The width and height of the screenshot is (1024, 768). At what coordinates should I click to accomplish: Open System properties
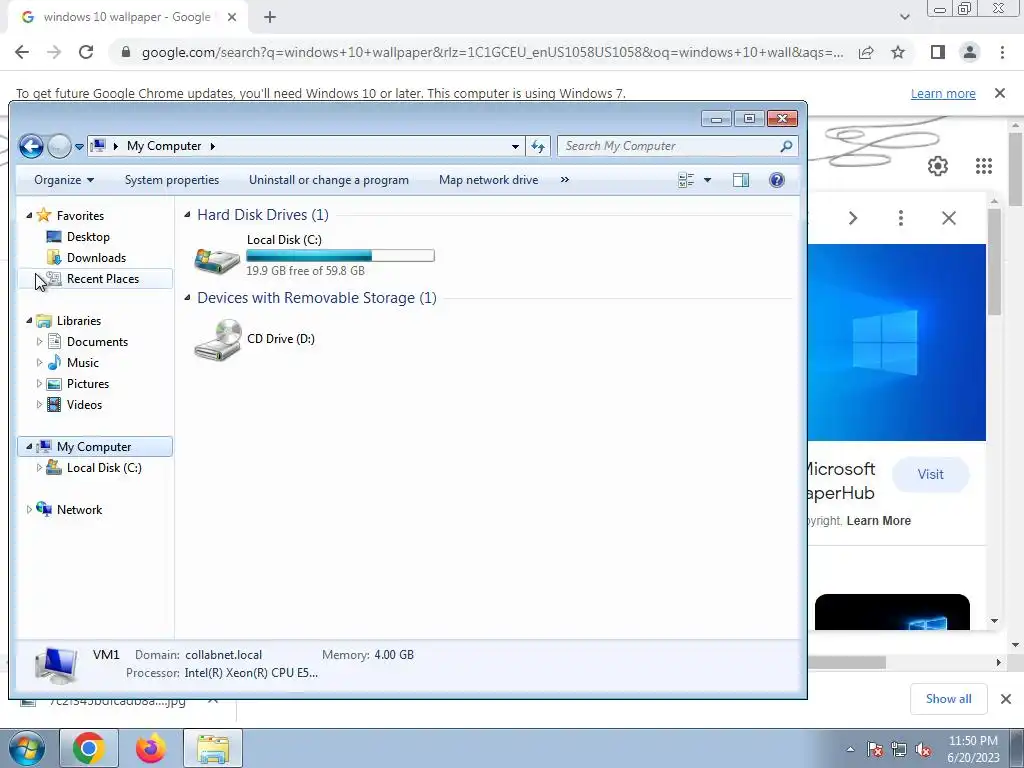click(172, 180)
